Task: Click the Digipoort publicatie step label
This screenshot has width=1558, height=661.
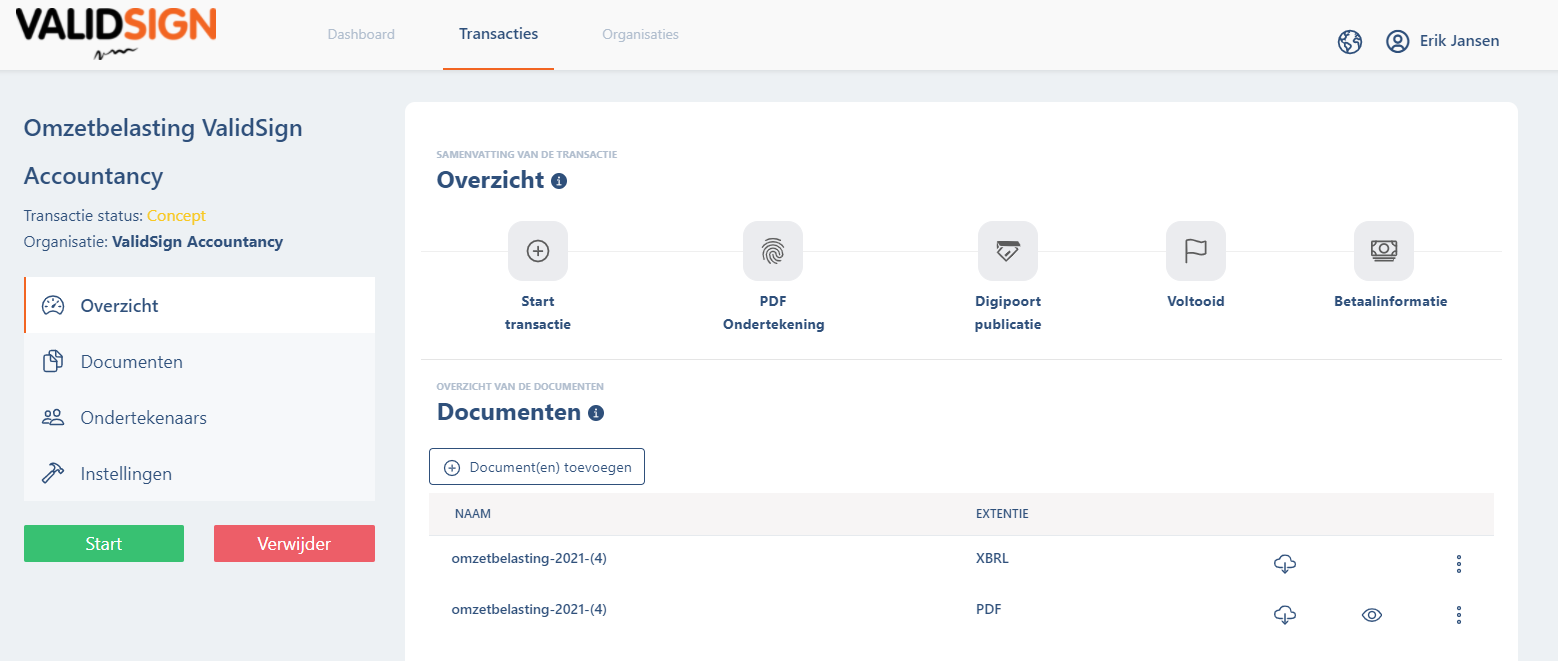Action: click(x=1008, y=312)
